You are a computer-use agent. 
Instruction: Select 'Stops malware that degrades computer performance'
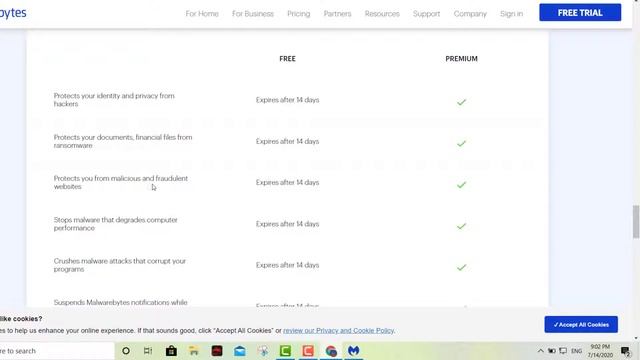116,224
